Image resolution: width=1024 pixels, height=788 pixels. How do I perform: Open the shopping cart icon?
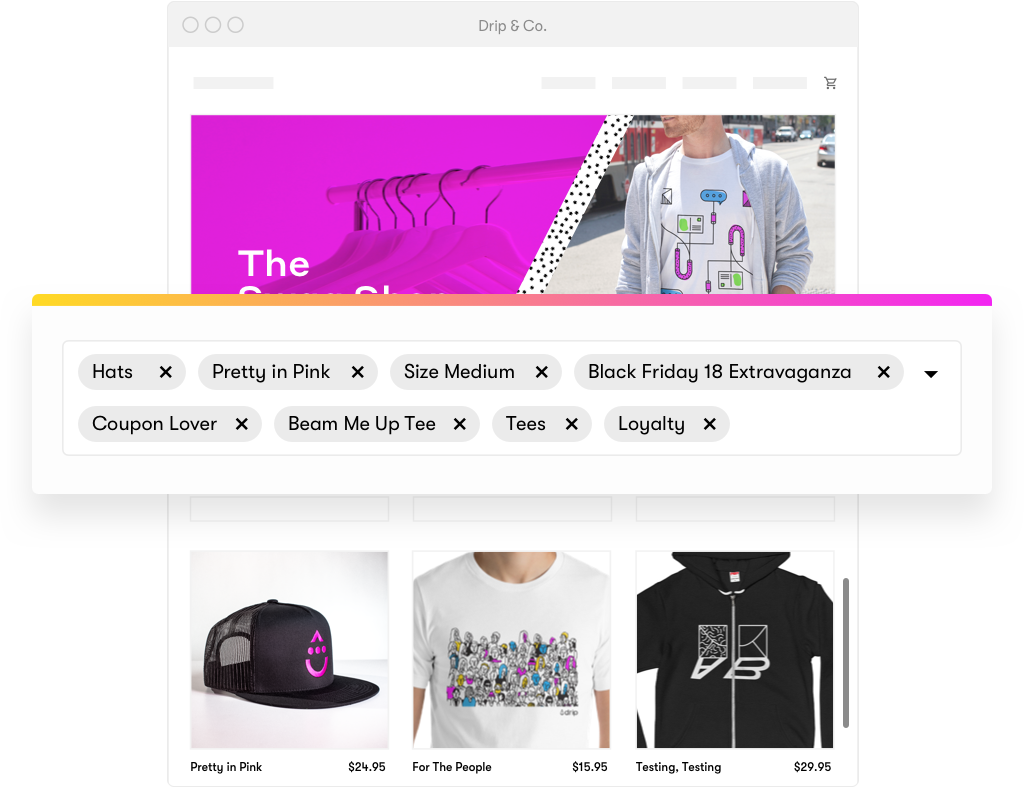[830, 83]
